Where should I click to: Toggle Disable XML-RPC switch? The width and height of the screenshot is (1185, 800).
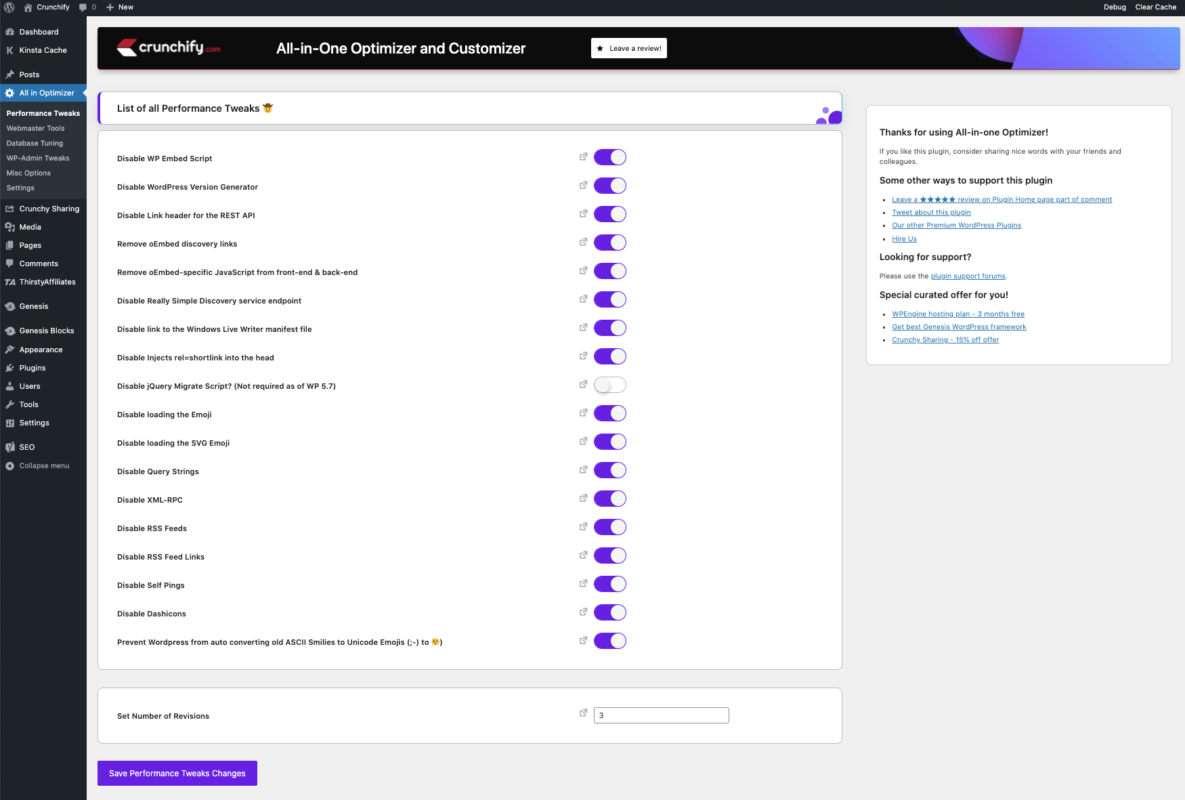click(610, 499)
